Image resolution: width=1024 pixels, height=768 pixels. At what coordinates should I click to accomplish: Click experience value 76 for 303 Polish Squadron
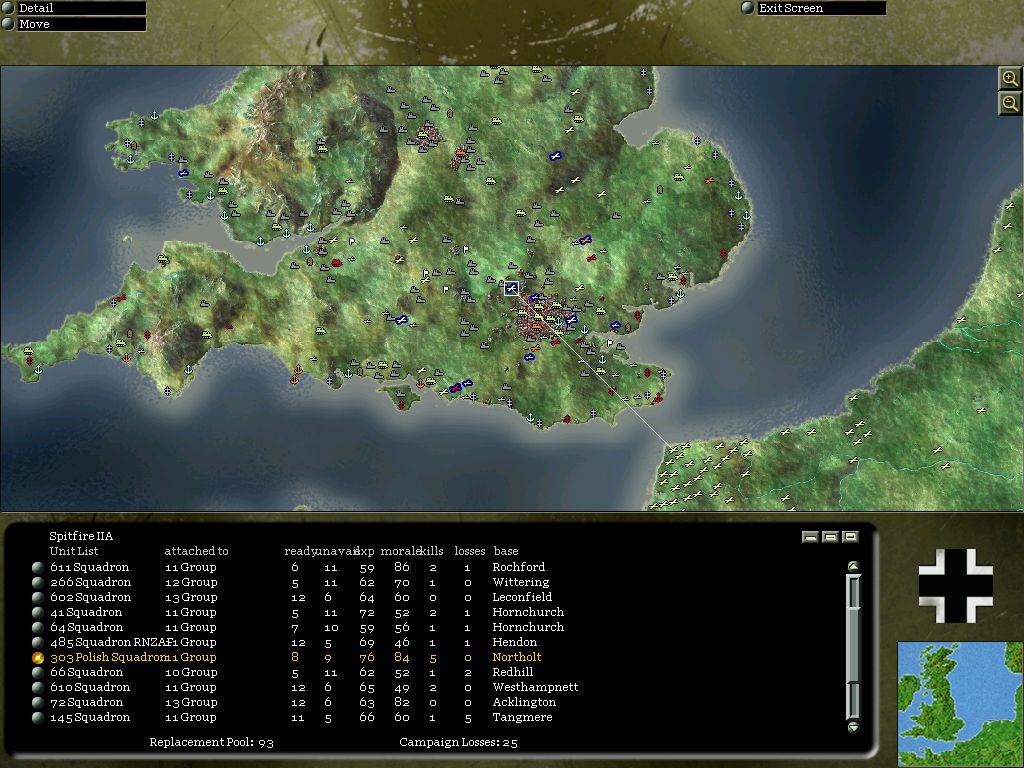point(367,657)
